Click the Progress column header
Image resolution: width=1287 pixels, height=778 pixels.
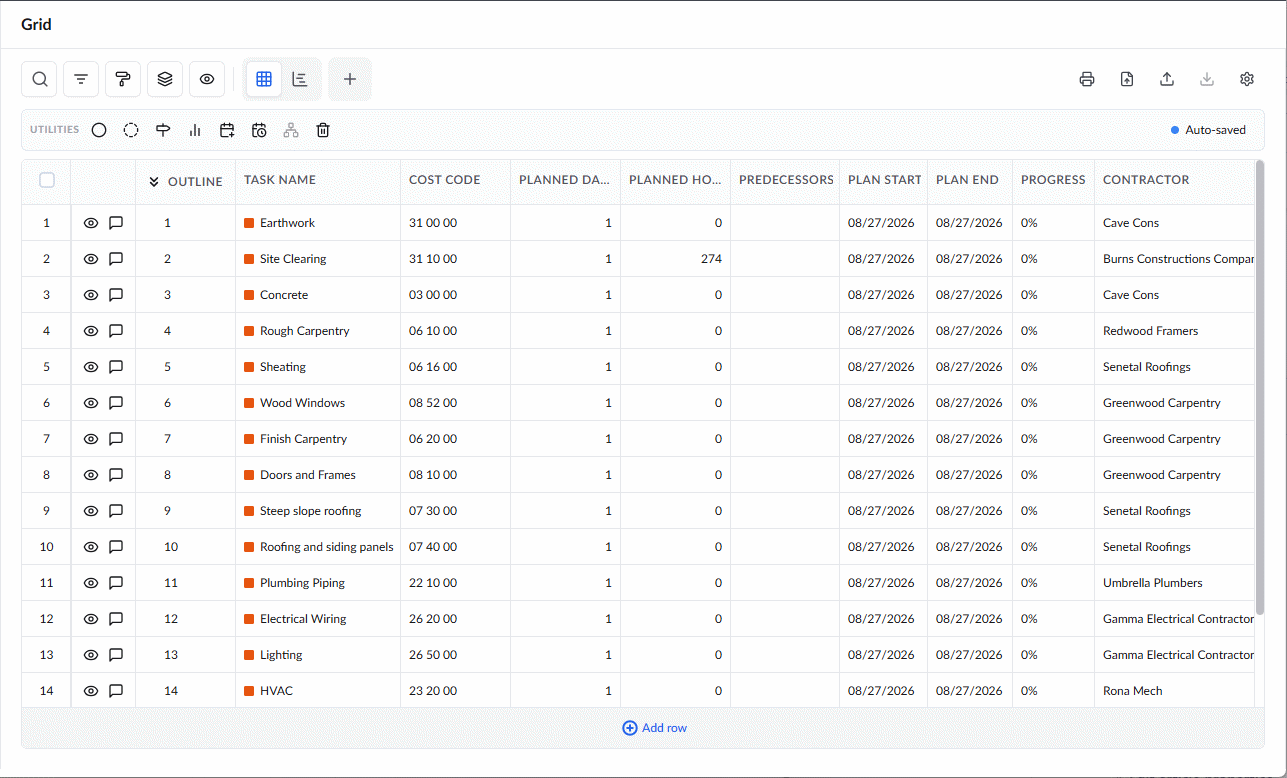click(x=1054, y=180)
